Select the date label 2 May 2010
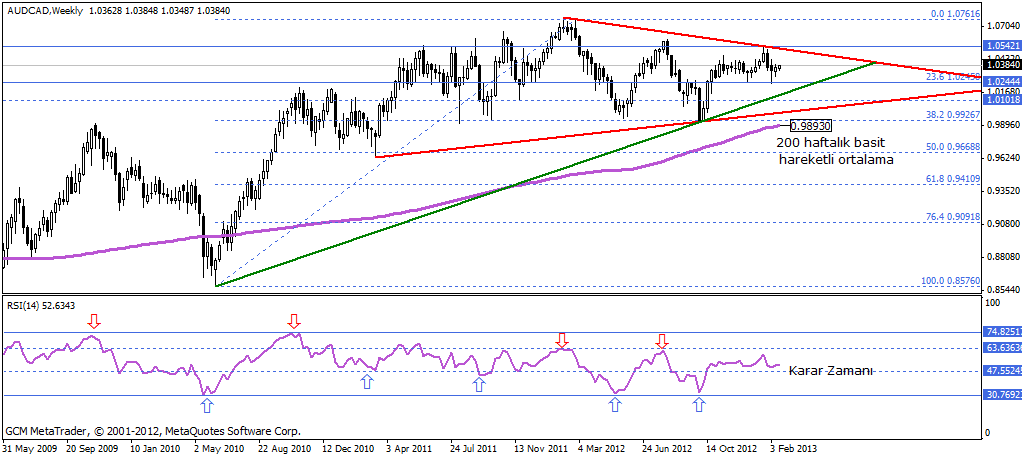Image resolution: width=1022 pixels, height=456 pixels. pos(220,449)
